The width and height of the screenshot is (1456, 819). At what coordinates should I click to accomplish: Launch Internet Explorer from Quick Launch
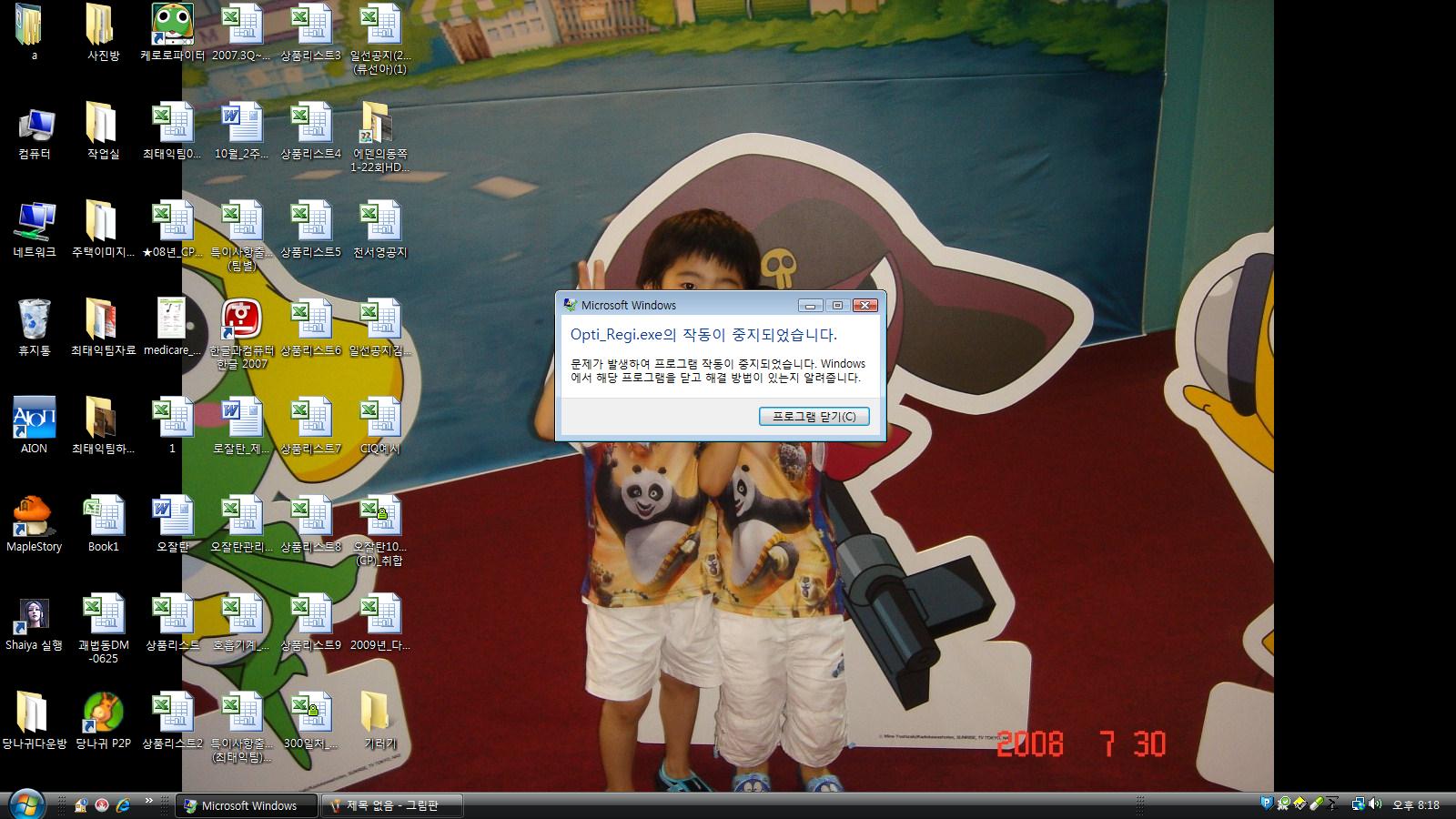[x=123, y=805]
